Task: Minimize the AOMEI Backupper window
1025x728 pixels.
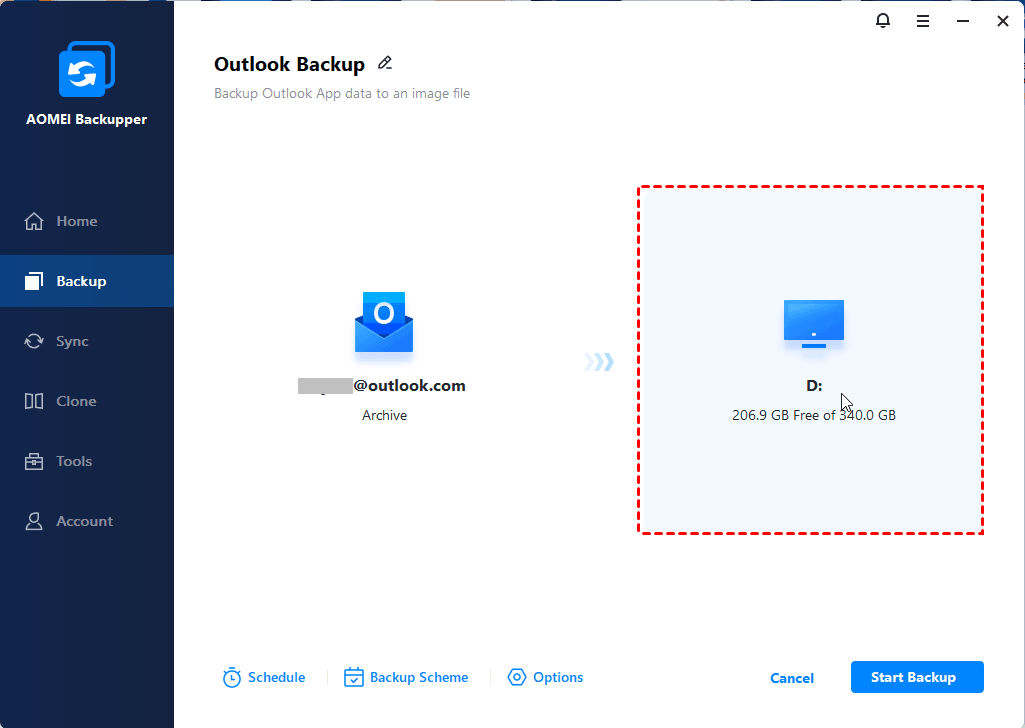Action: [962, 22]
